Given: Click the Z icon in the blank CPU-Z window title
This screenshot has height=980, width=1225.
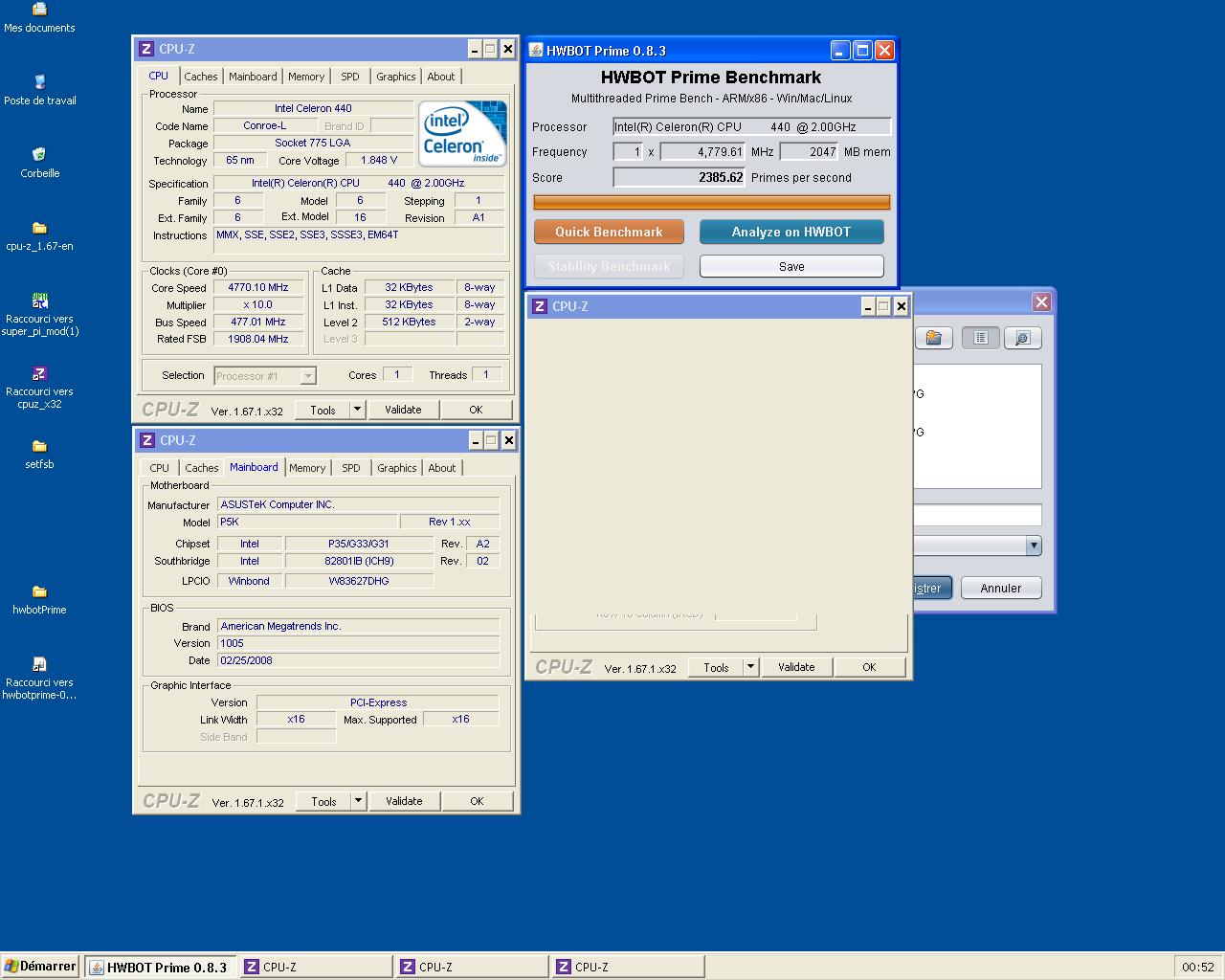Looking at the screenshot, I should coord(540,306).
